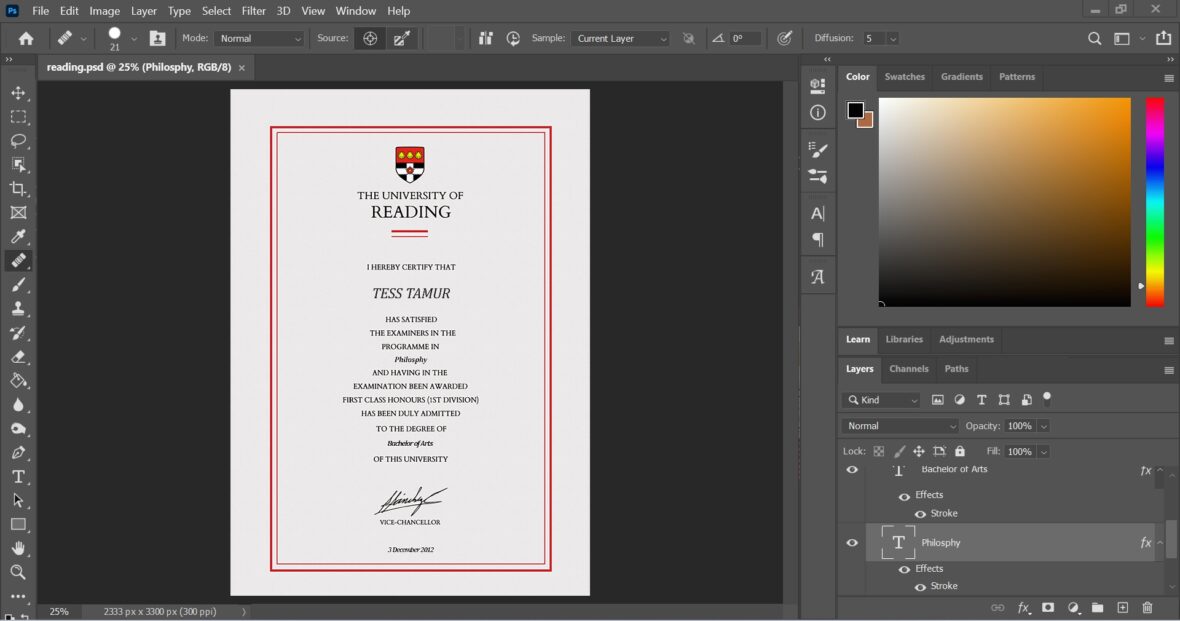
Task: Switch to the Swatches tab
Action: coord(904,77)
